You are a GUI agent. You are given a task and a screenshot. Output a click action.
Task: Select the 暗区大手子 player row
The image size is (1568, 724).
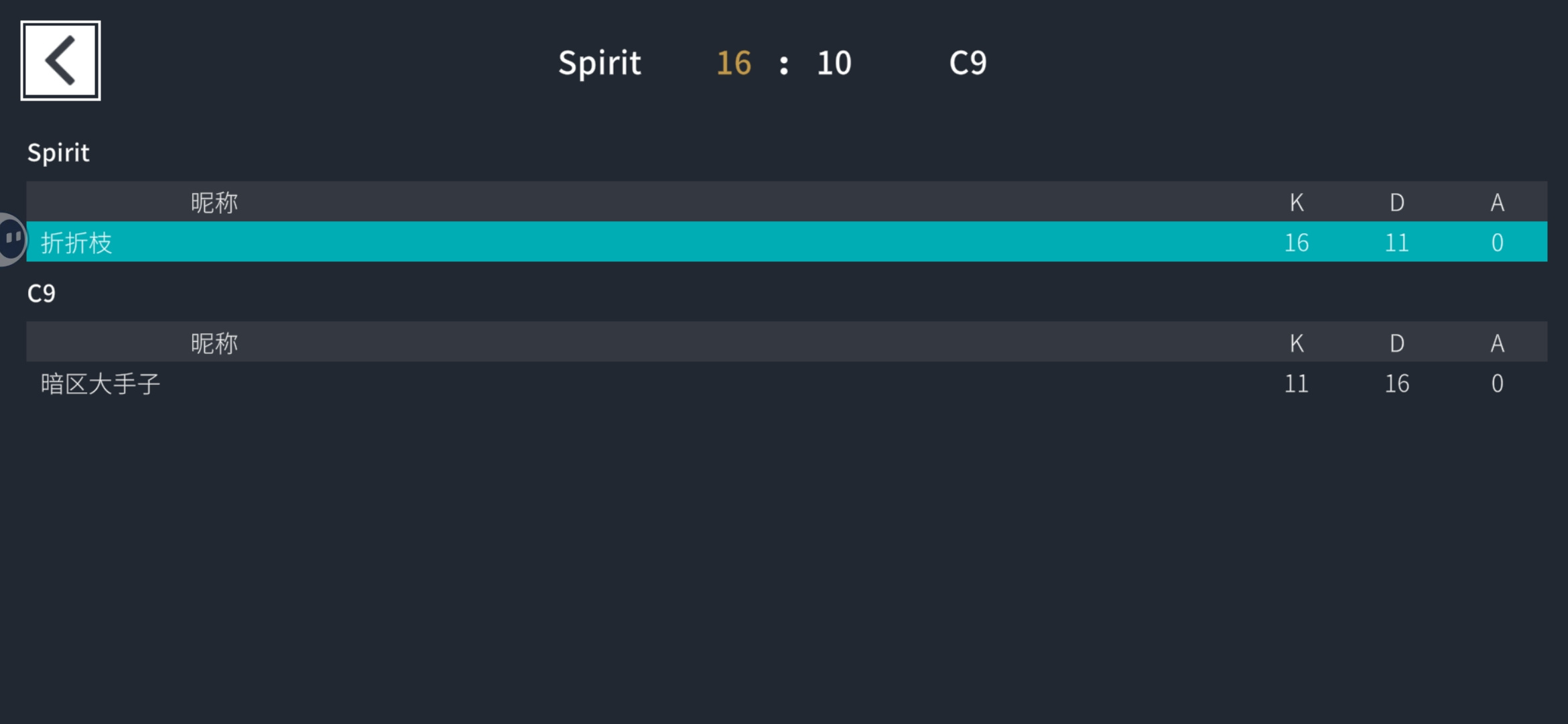(x=787, y=383)
